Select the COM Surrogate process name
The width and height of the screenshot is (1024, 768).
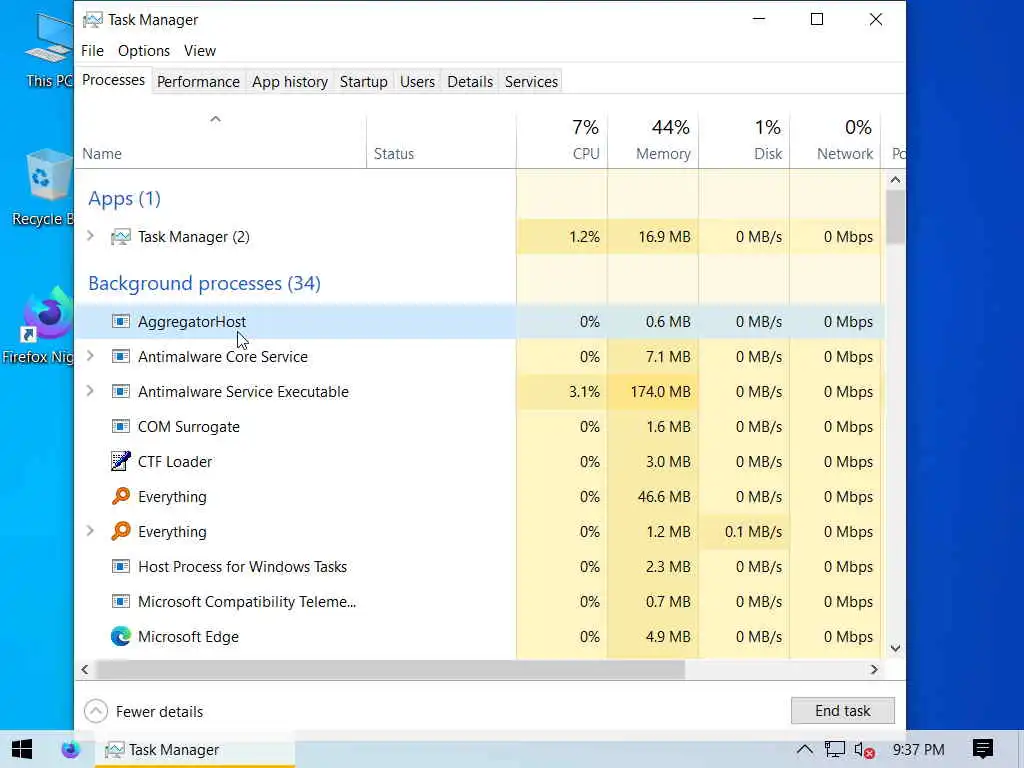189,426
